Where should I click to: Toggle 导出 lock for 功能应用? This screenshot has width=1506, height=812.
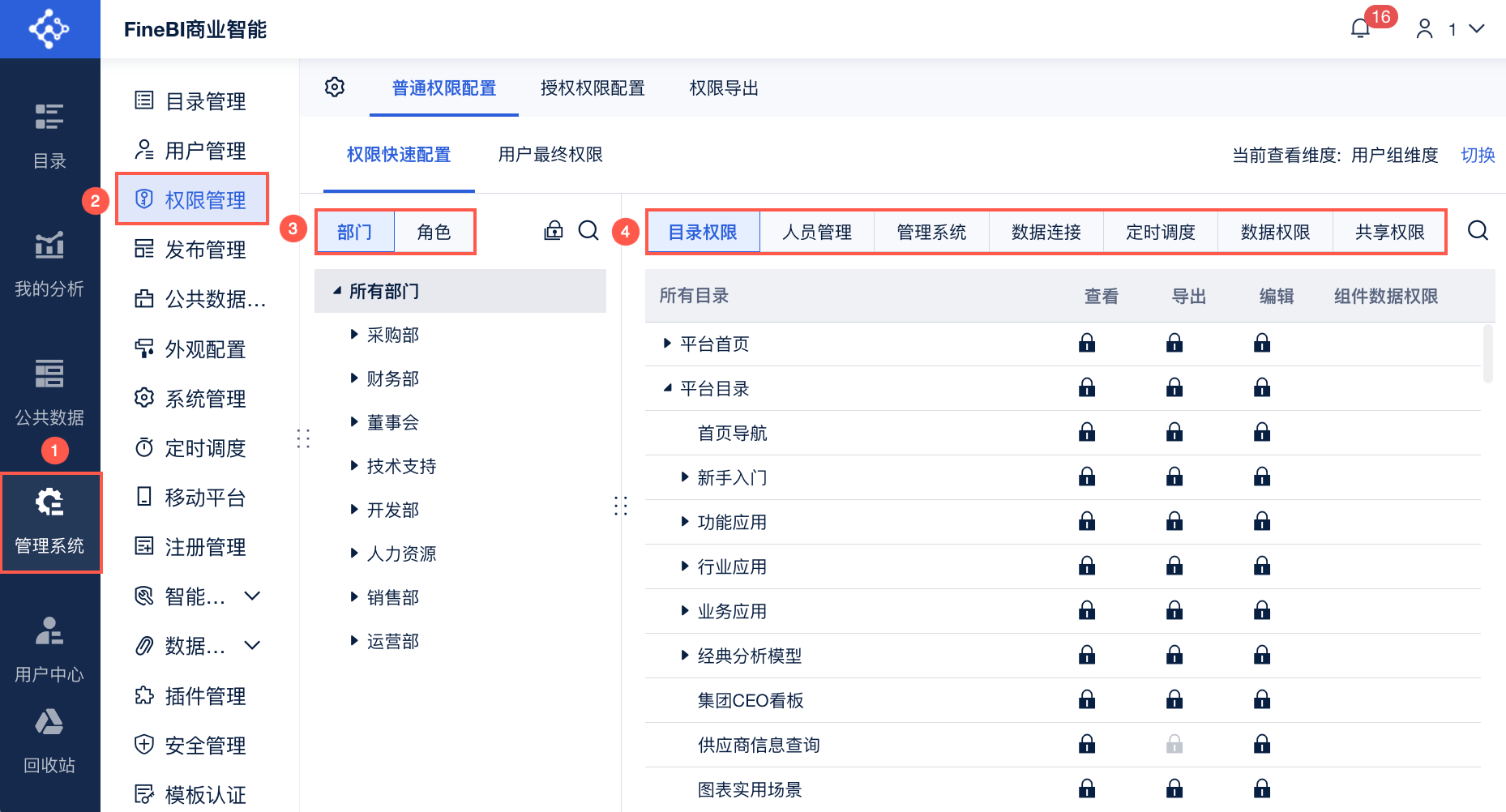tap(1174, 521)
